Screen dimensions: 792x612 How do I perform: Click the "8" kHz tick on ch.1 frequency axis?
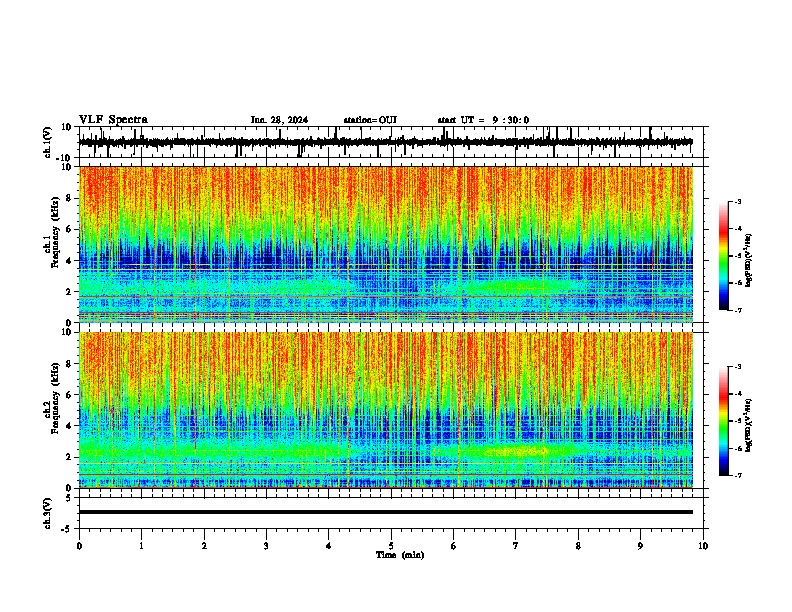pyautogui.click(x=69, y=198)
